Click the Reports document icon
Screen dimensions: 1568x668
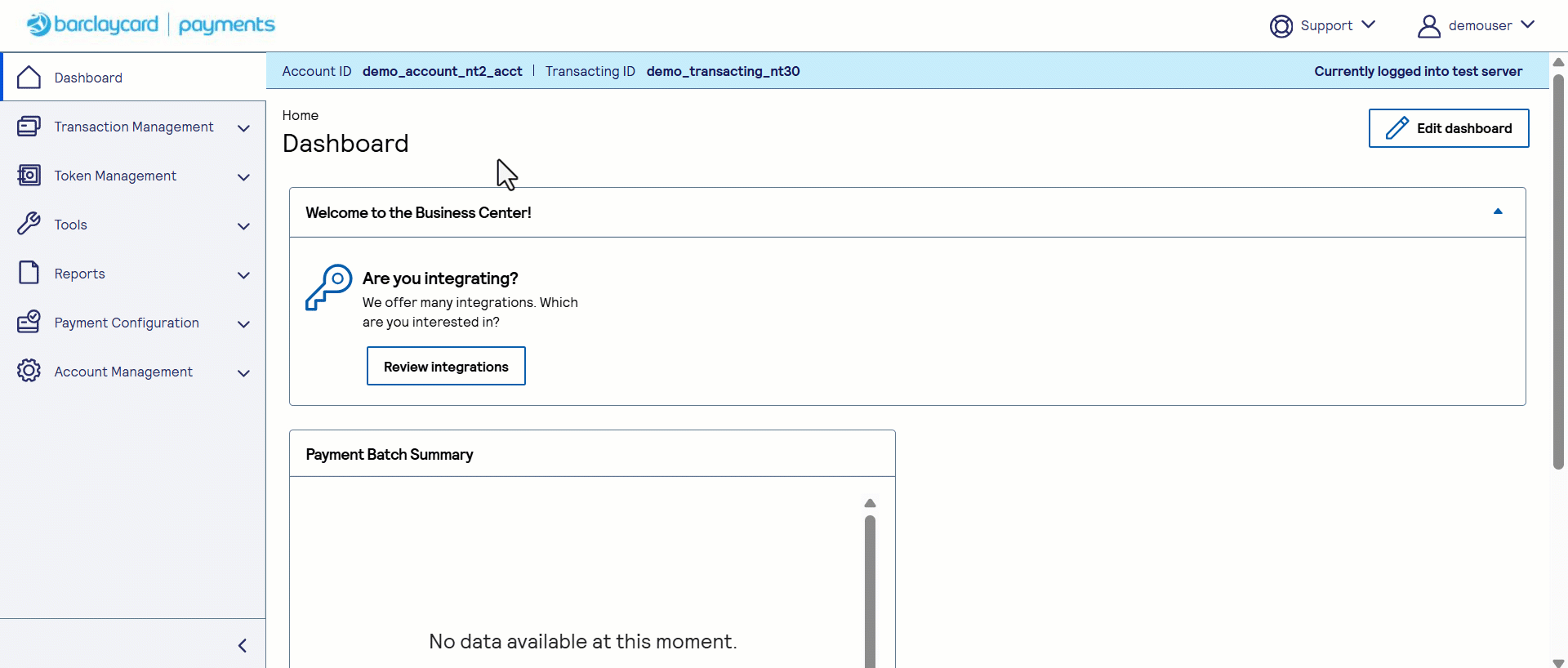click(29, 274)
